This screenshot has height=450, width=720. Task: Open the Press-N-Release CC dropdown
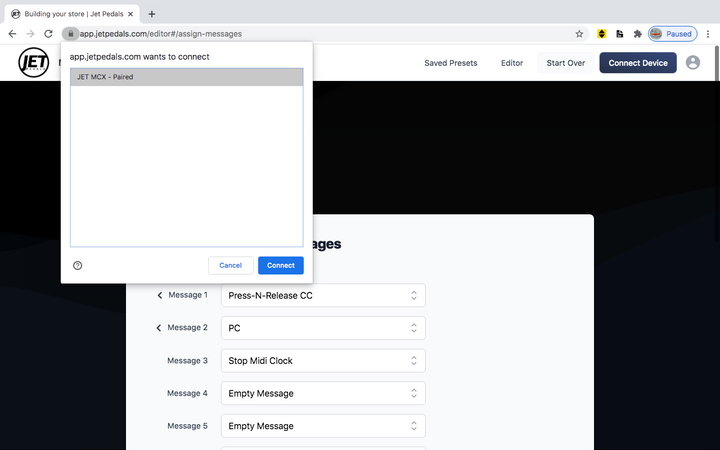[322, 295]
